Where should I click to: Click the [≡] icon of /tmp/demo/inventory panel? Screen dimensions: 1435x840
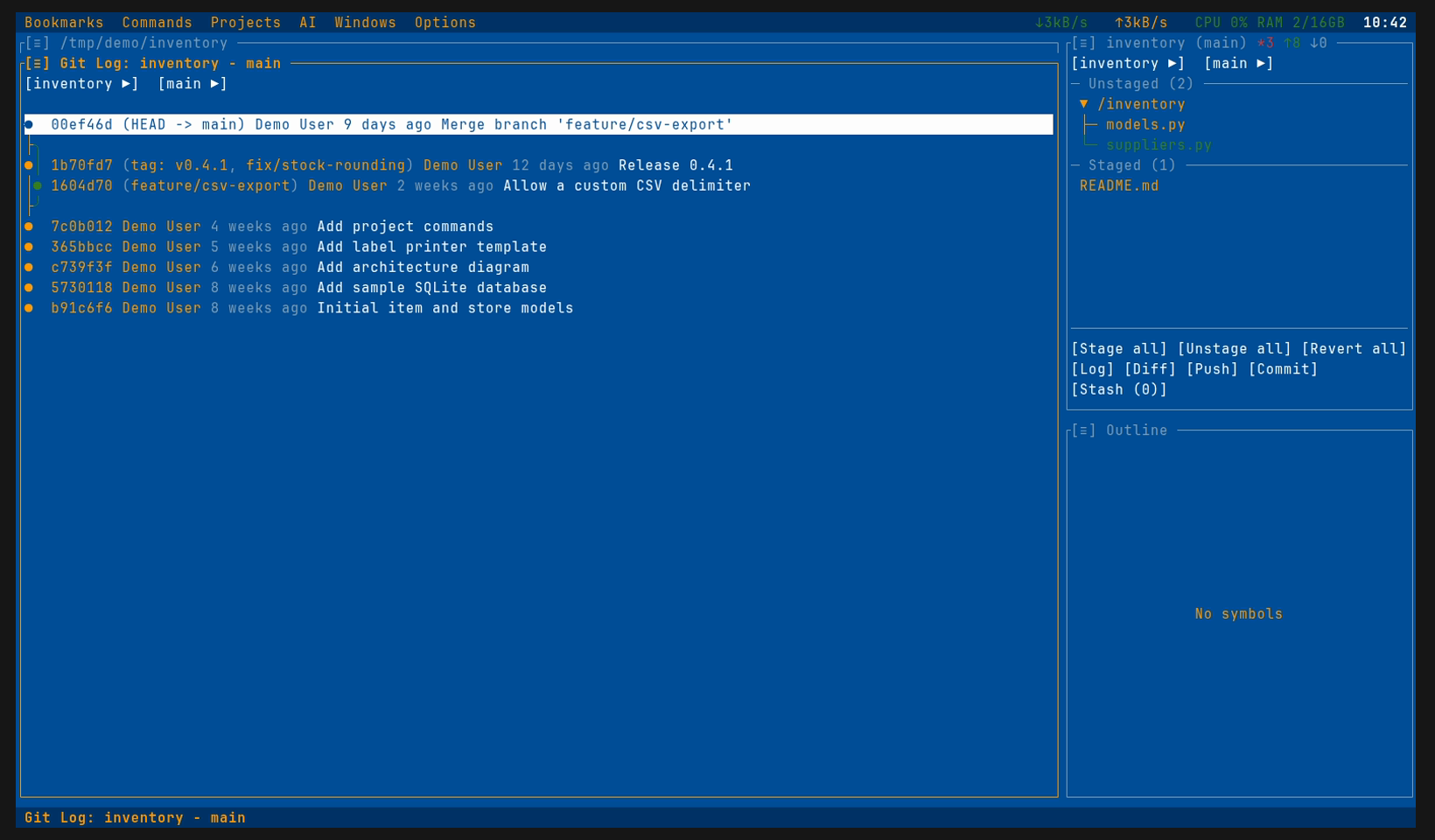[38, 43]
